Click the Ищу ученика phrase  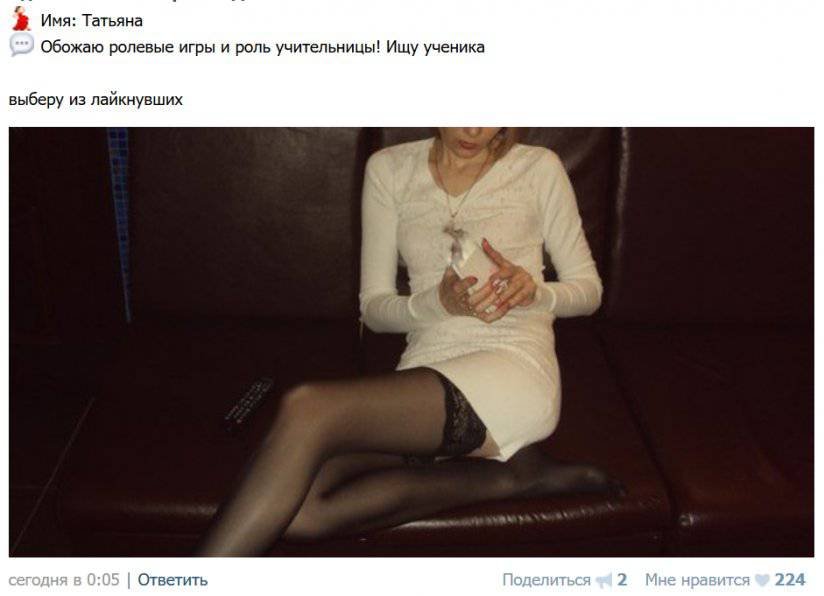pos(435,47)
